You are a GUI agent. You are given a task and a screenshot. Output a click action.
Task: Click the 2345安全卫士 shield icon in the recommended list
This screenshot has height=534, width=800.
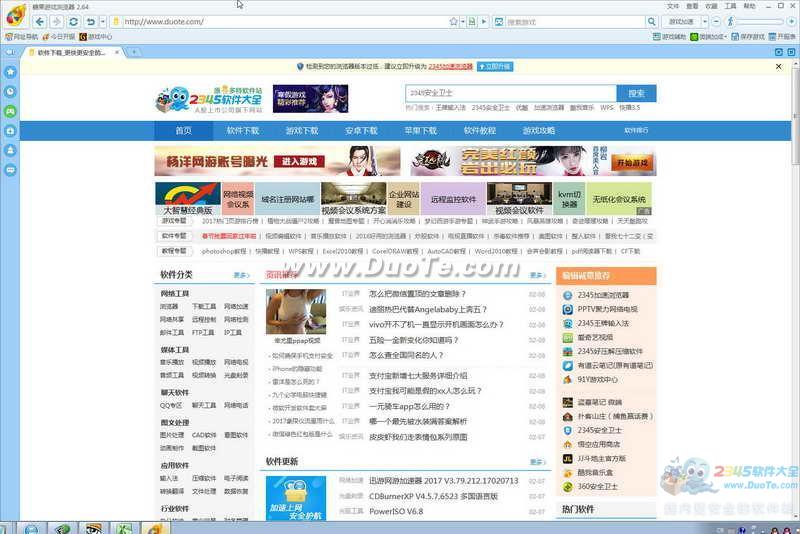567,430
